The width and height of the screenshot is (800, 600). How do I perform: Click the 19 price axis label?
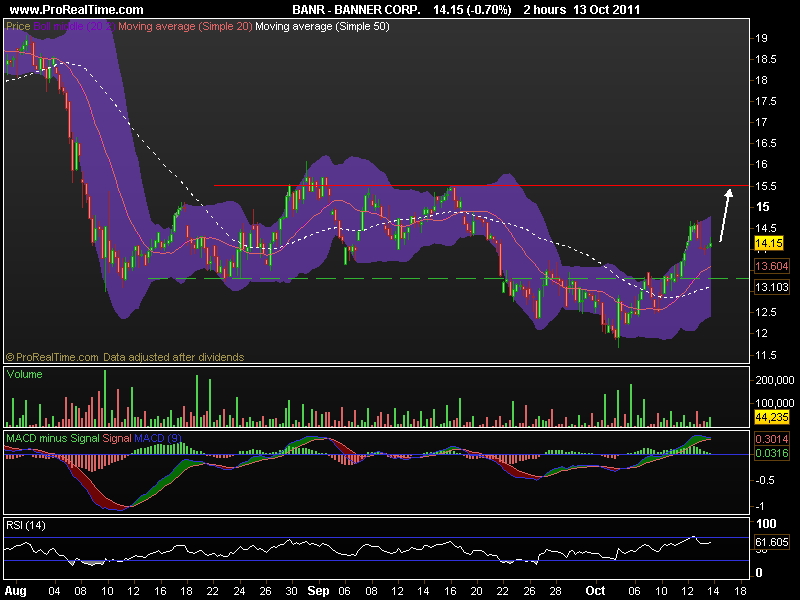click(761, 38)
